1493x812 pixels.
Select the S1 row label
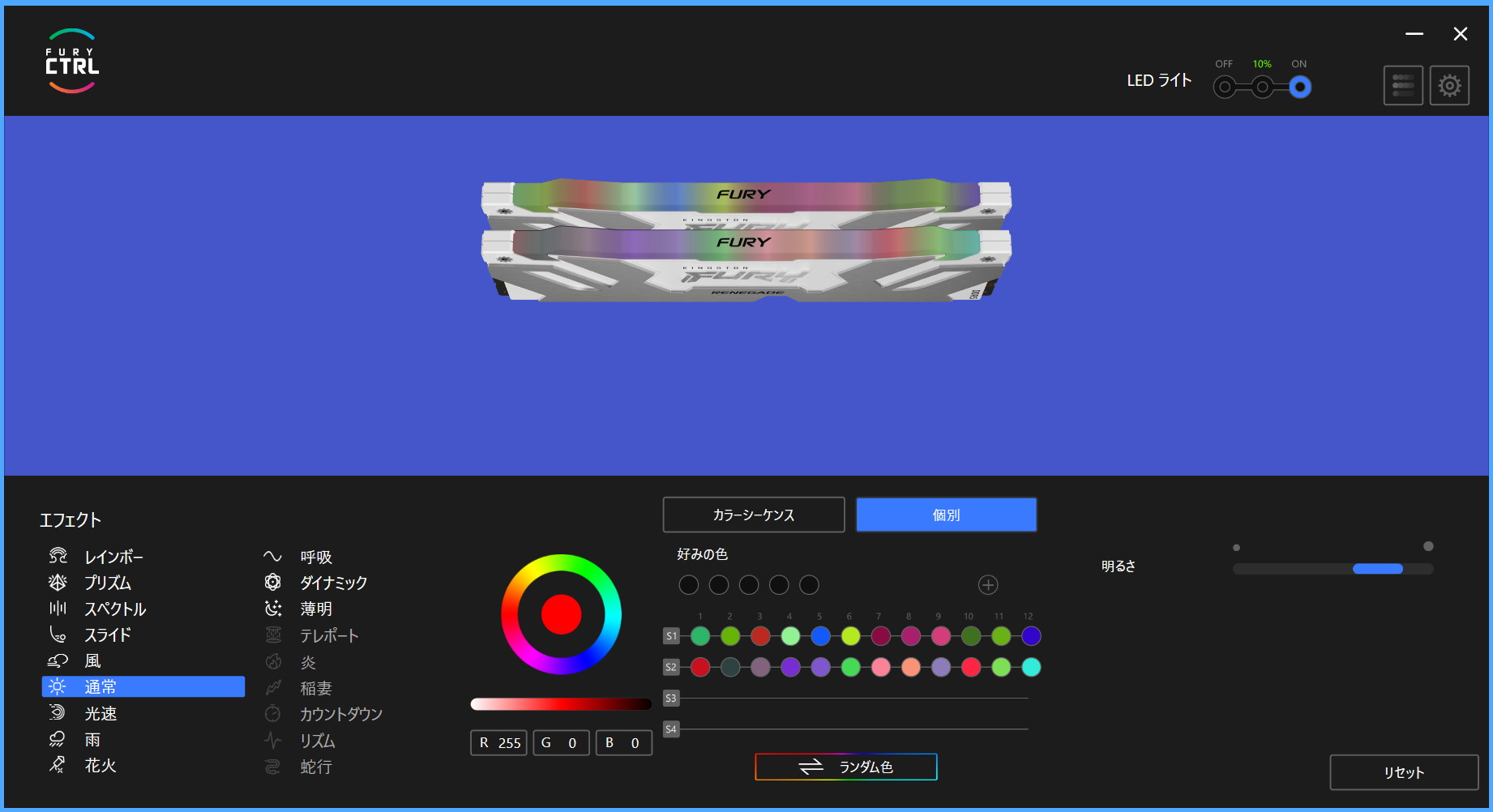click(x=671, y=636)
